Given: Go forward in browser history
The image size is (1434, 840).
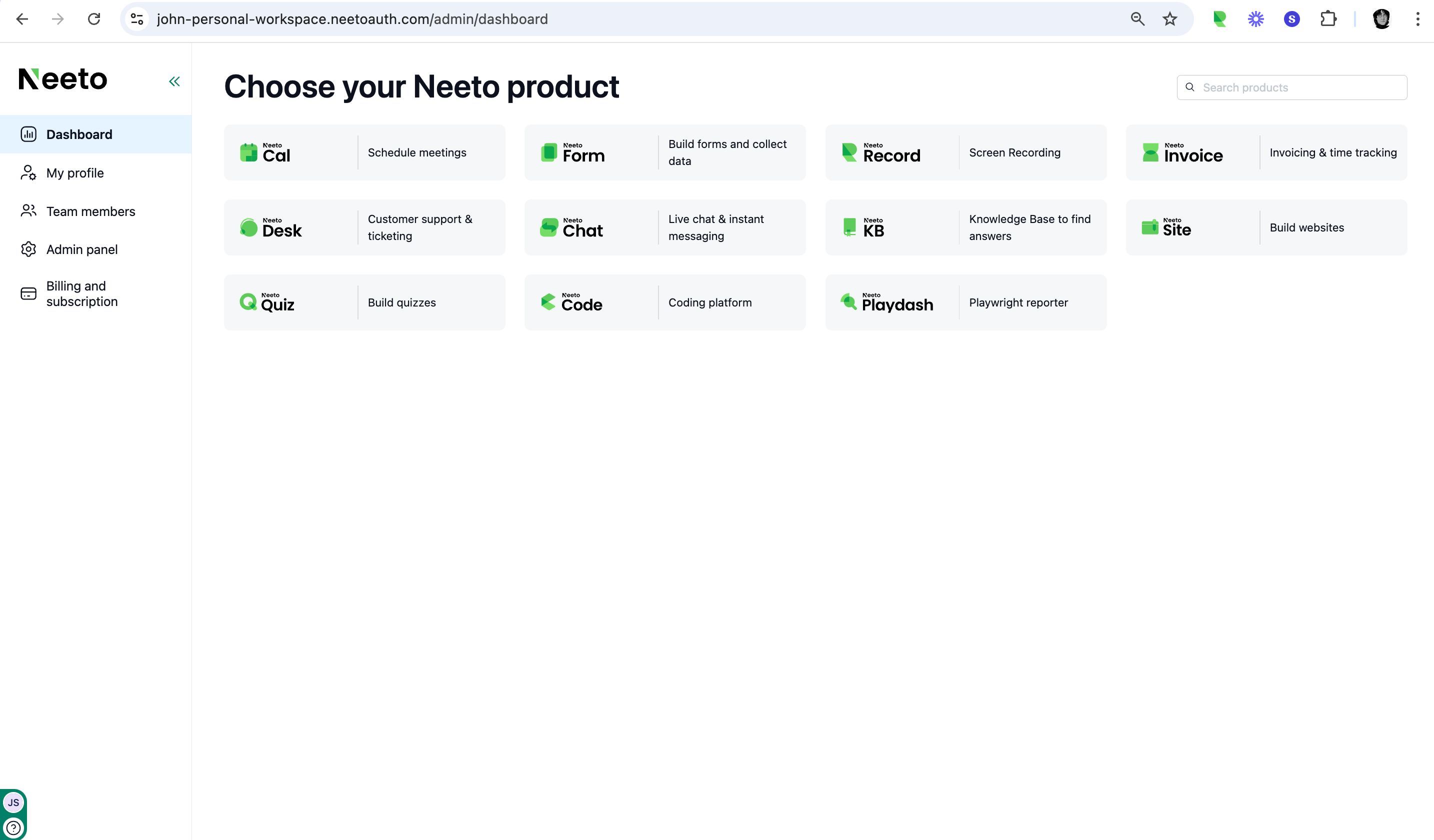Looking at the screenshot, I should [57, 19].
